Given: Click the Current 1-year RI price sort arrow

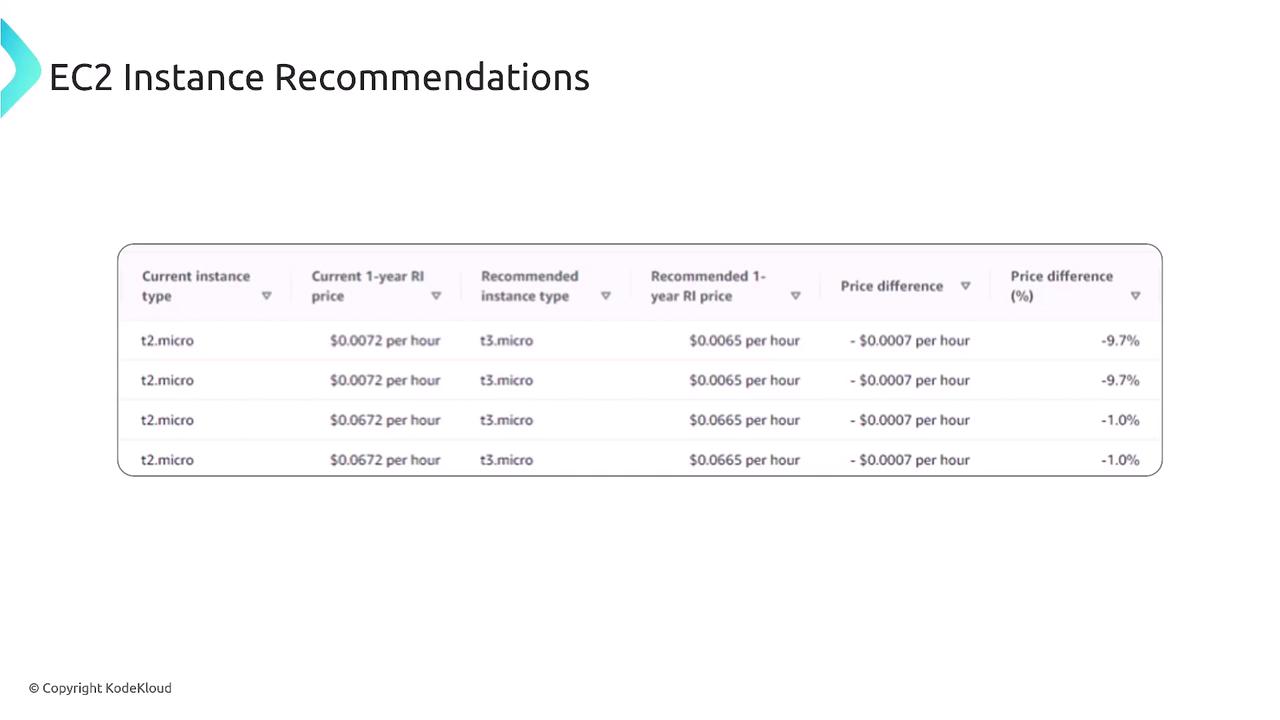Looking at the screenshot, I should [436, 296].
